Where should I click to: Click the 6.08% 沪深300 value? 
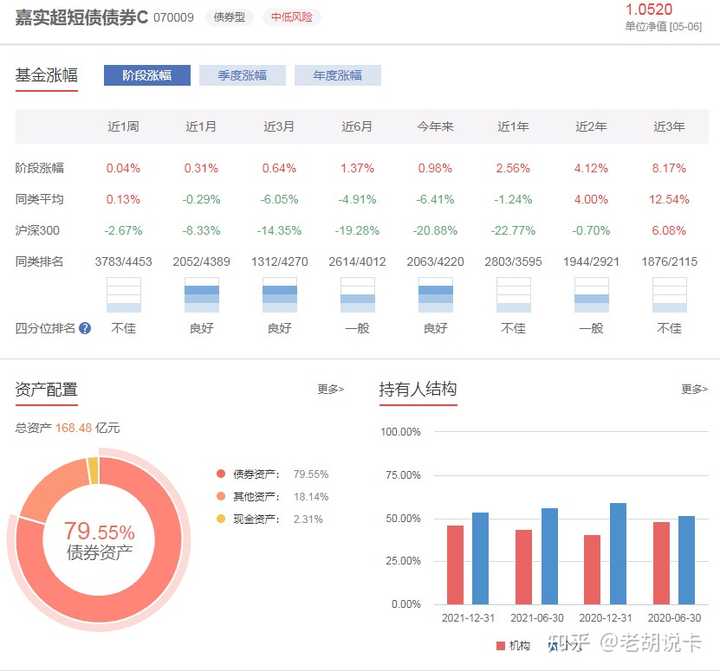point(669,231)
